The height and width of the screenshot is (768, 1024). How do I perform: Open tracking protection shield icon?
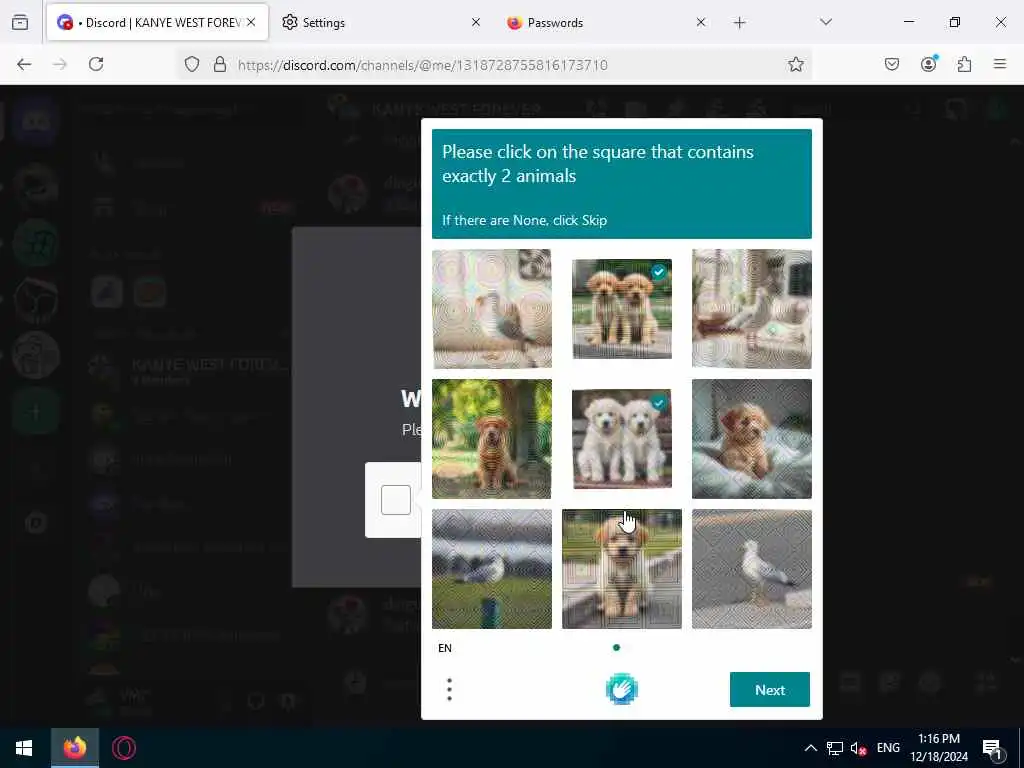coord(191,64)
